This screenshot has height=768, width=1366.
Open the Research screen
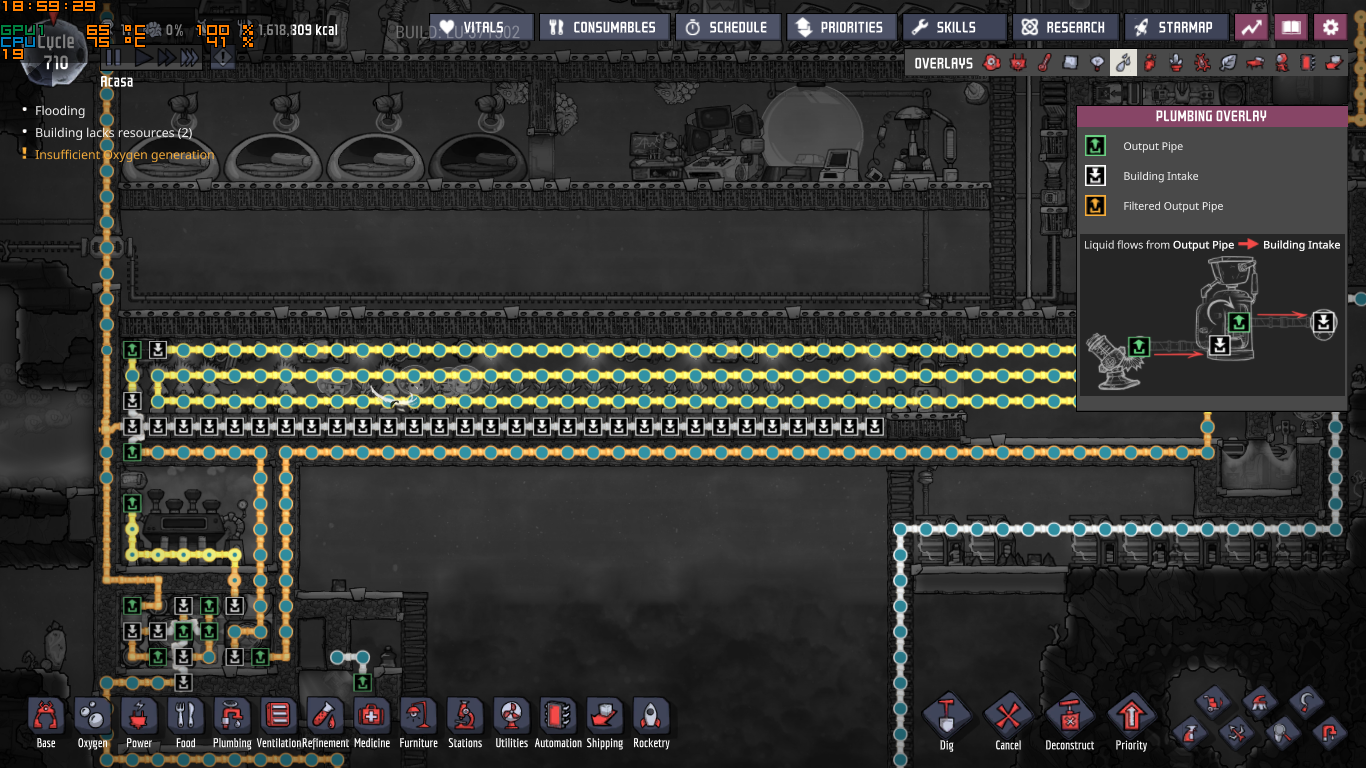pyautogui.click(x=1065, y=27)
